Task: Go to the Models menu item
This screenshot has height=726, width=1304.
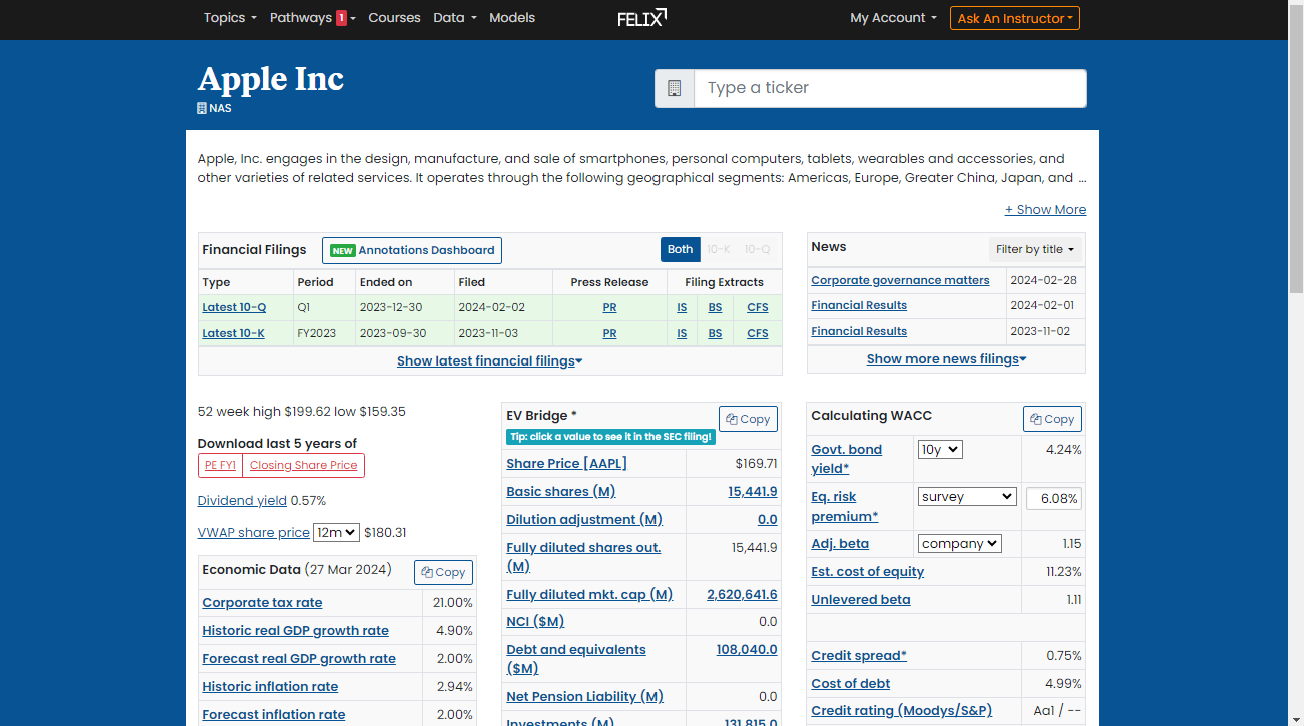Action: pyautogui.click(x=512, y=18)
